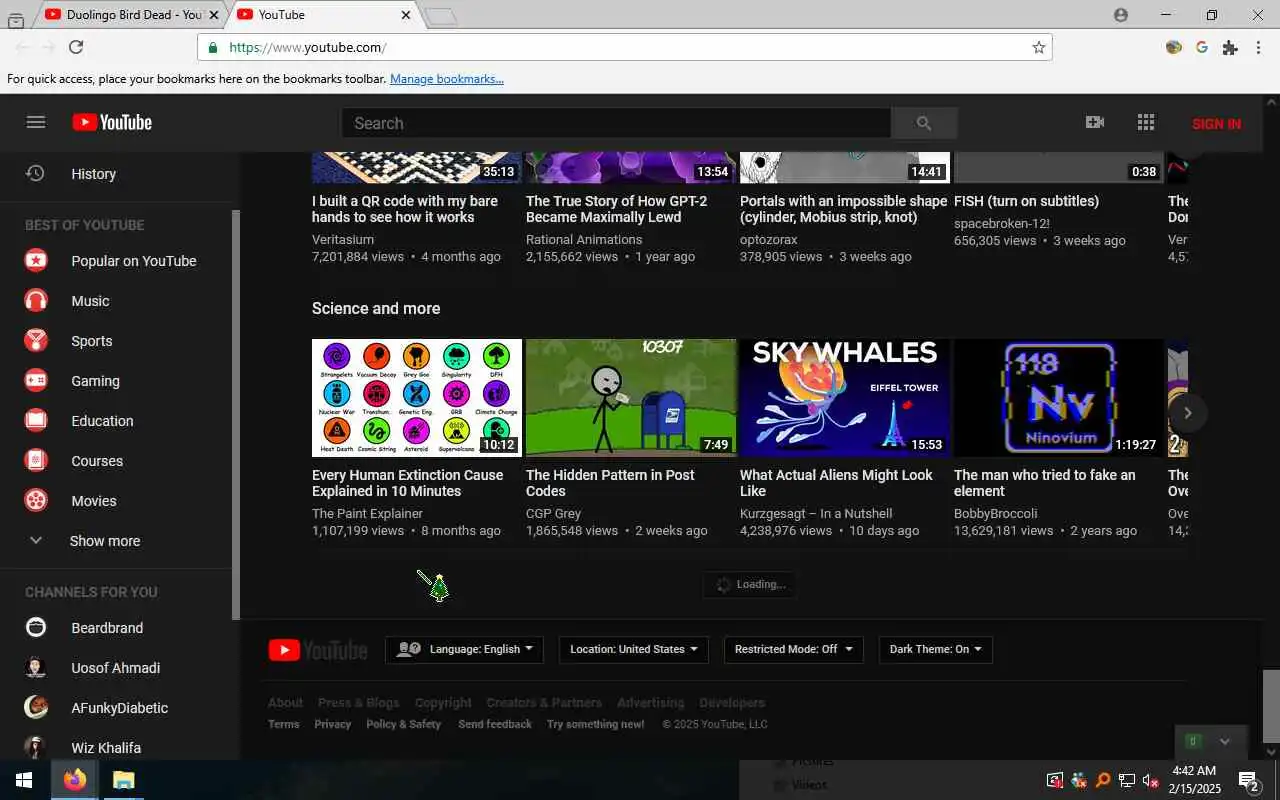Open Every Human Extinction Cause thumbnail
Screen dimensions: 1280x800
pyautogui.click(x=417, y=398)
